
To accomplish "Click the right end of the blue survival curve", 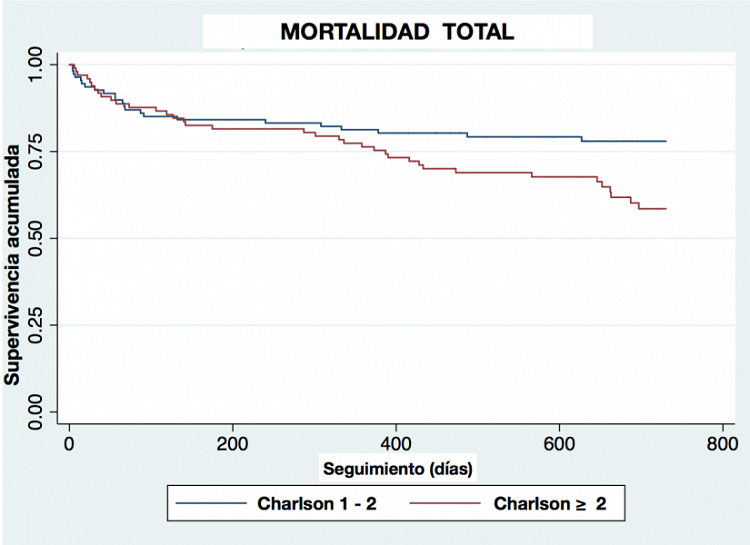I will 665,141.
